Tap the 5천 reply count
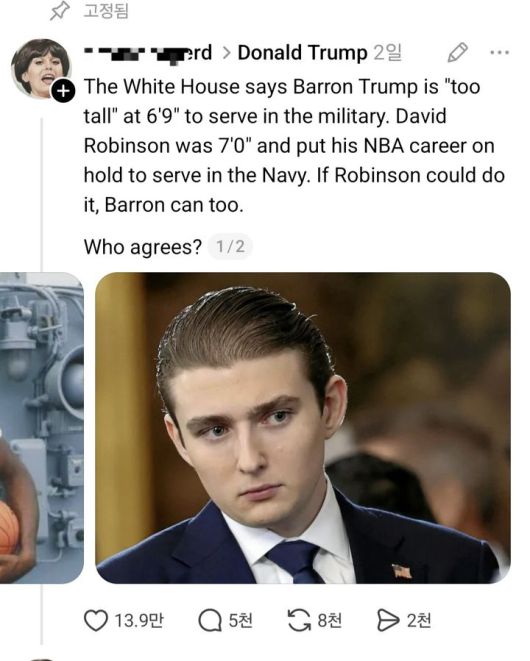This screenshot has height=661, width=530. [x=241, y=621]
